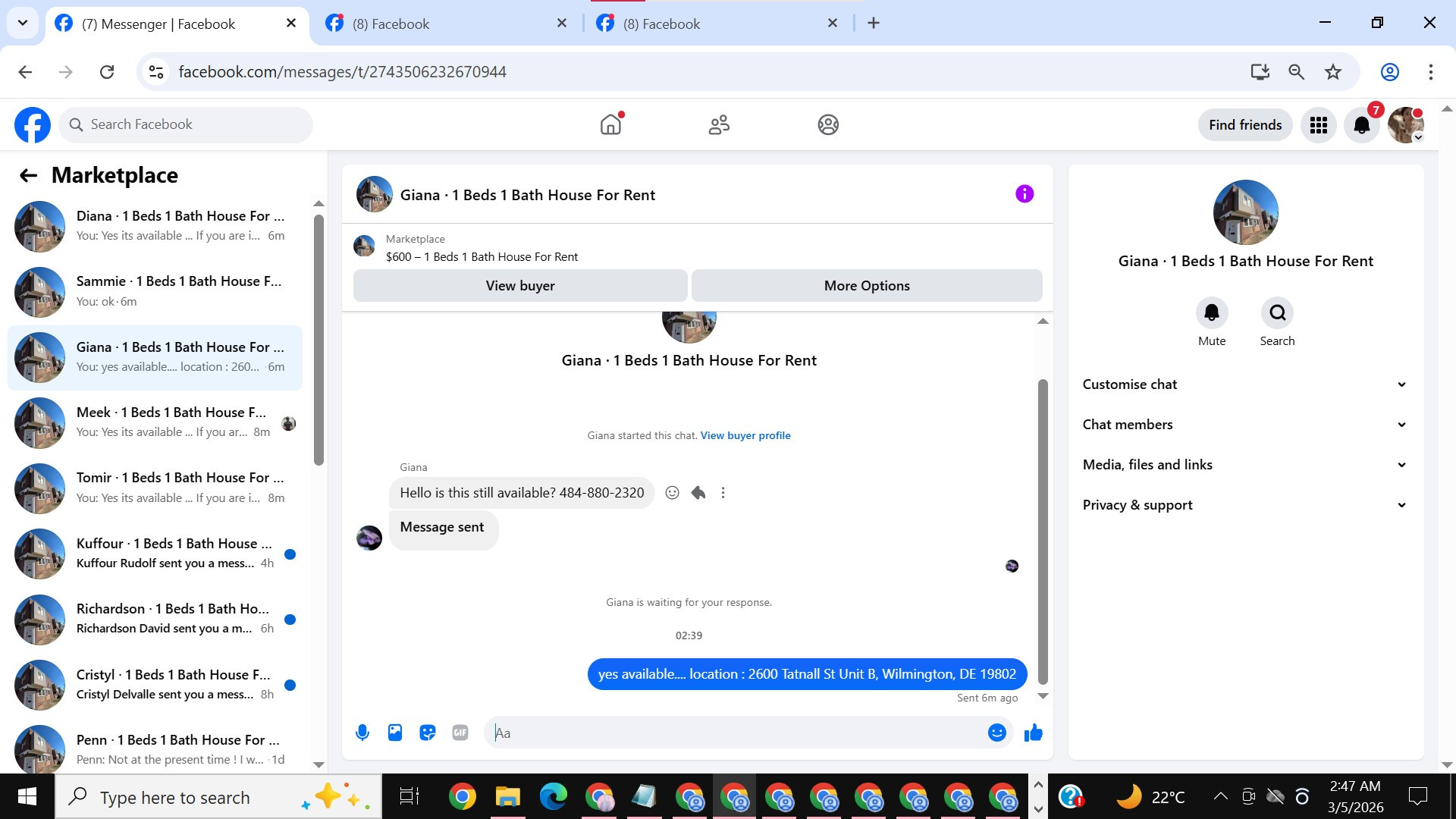Open the Facebook menu grid icon

pyautogui.click(x=1319, y=124)
